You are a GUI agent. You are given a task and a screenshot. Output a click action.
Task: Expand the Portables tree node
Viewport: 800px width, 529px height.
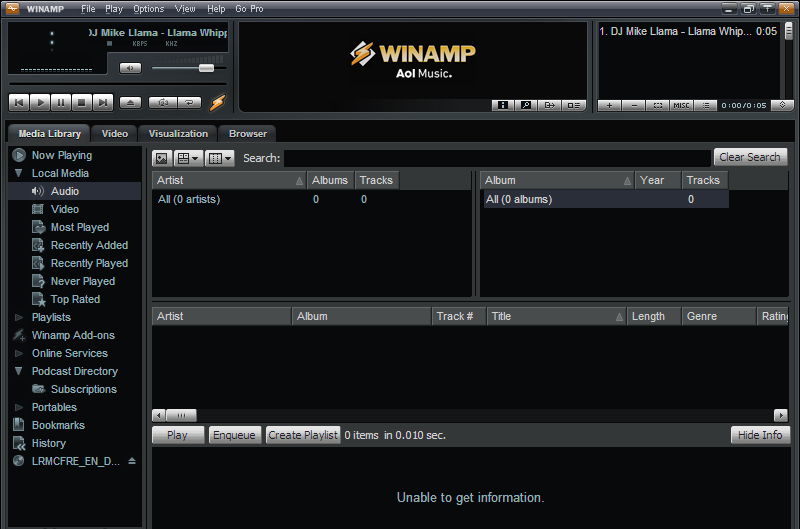coord(19,407)
